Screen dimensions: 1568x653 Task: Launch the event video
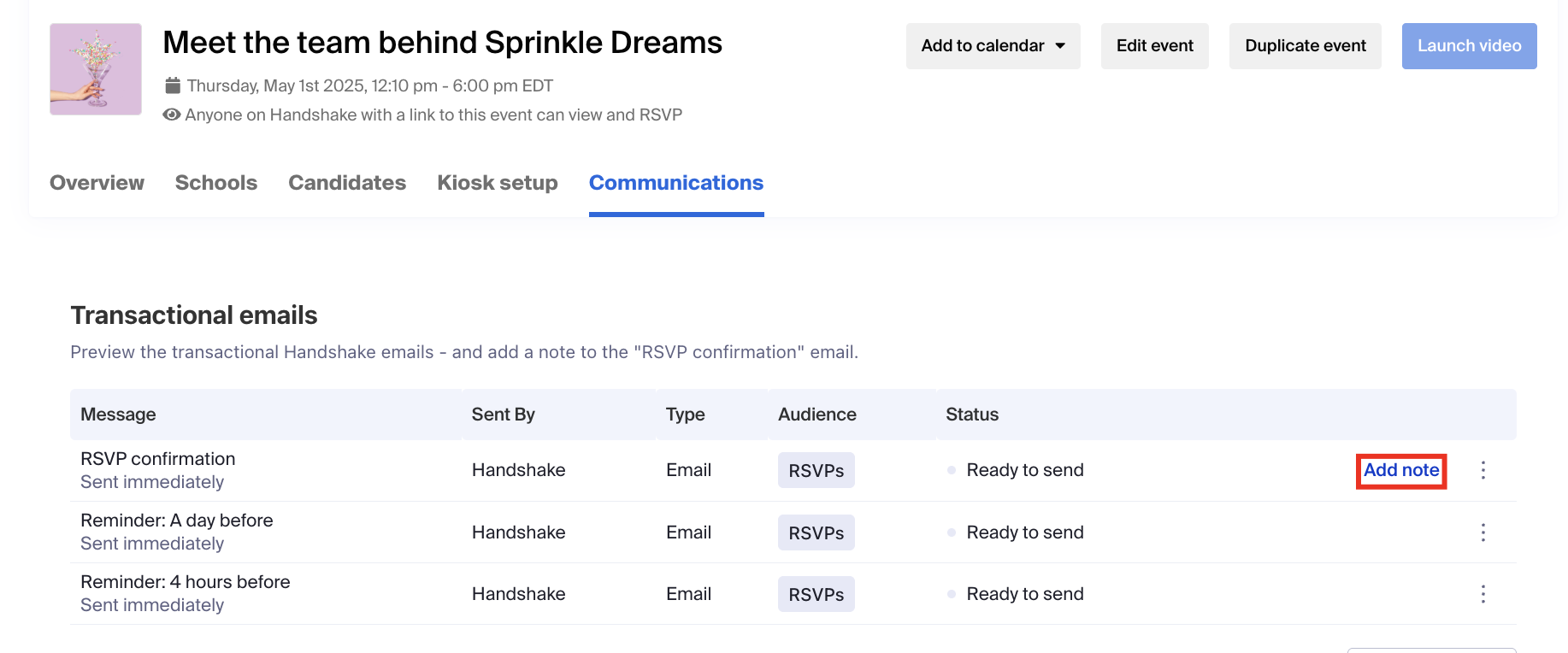1469,46
